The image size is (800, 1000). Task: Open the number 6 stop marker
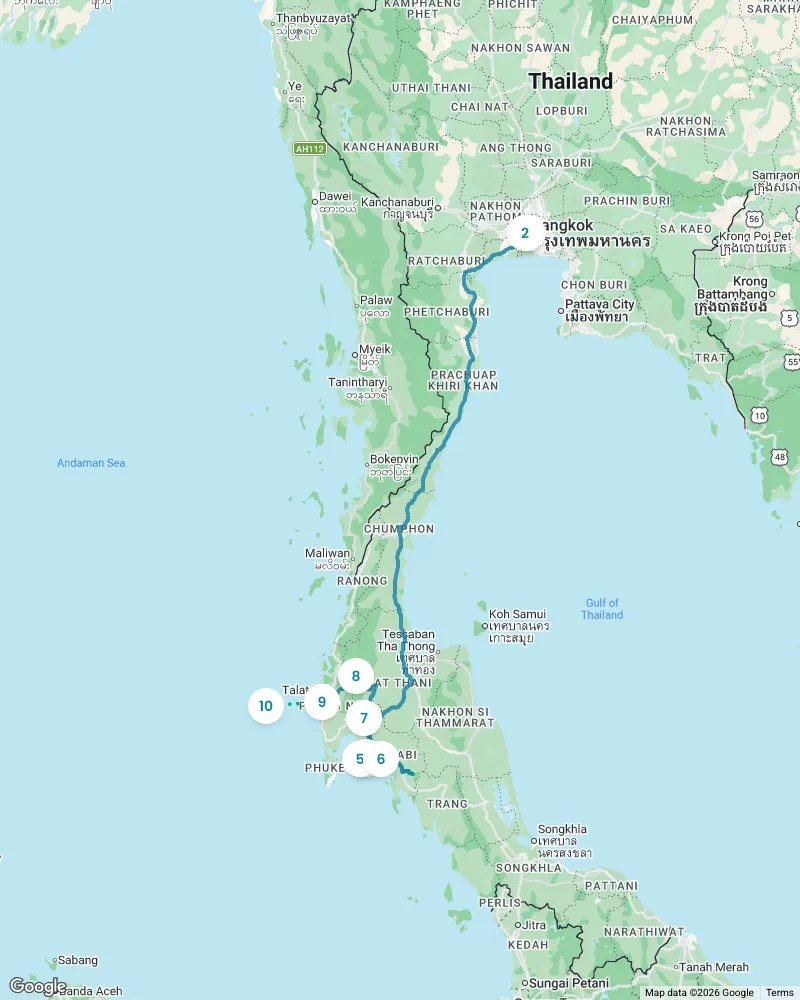pyautogui.click(x=381, y=759)
